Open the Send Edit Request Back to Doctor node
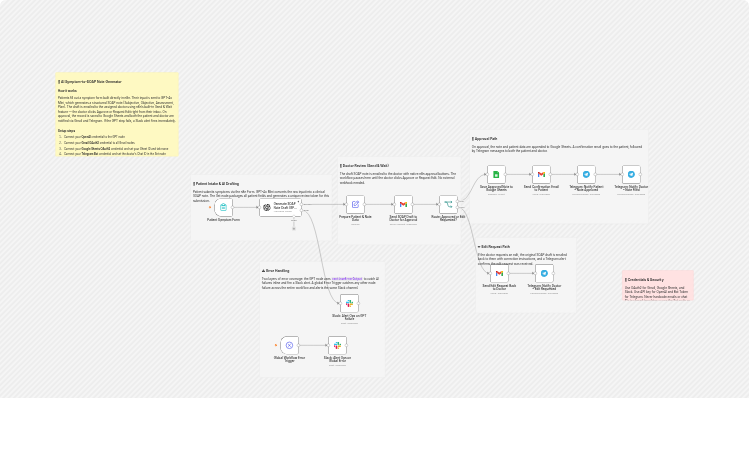 pyautogui.click(x=499, y=273)
